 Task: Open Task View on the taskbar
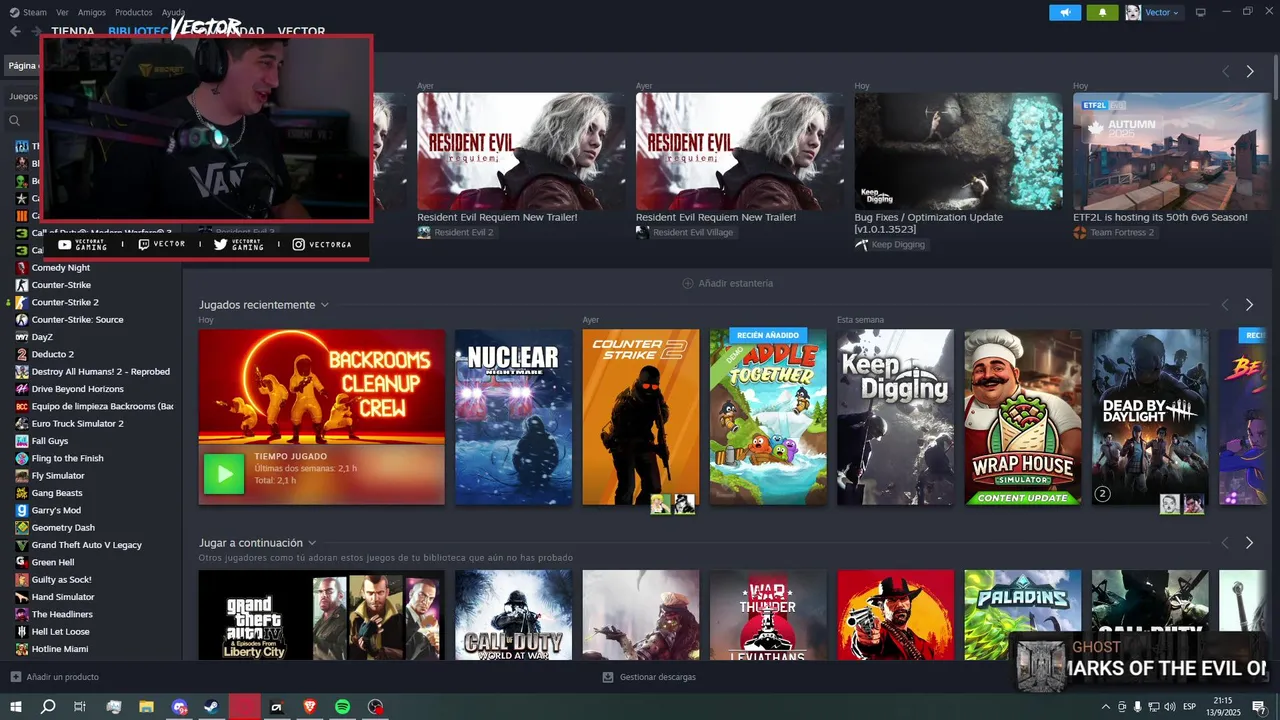pyautogui.click(x=81, y=707)
